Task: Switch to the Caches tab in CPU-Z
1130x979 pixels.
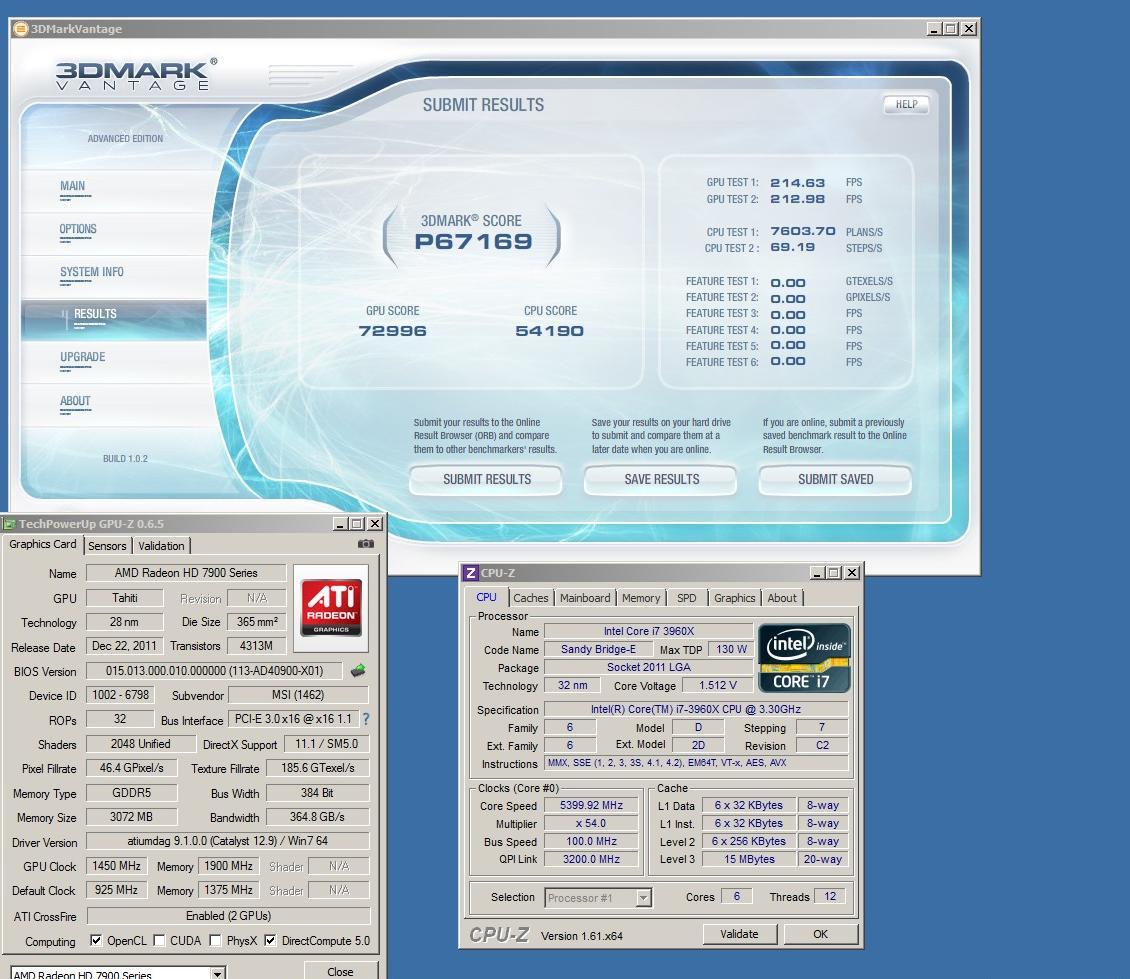Action: 531,598
